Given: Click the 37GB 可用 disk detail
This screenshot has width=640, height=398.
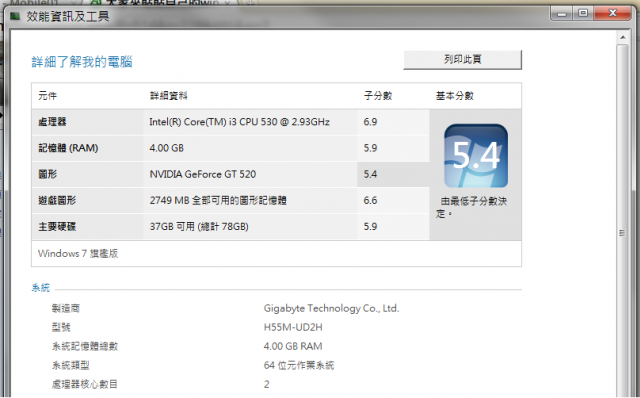Looking at the screenshot, I should (x=199, y=226).
